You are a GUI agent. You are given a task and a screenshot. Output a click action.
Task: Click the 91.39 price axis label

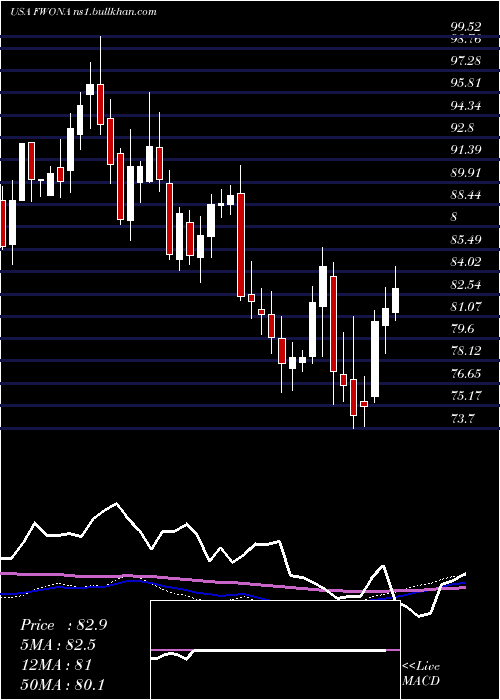click(466, 150)
